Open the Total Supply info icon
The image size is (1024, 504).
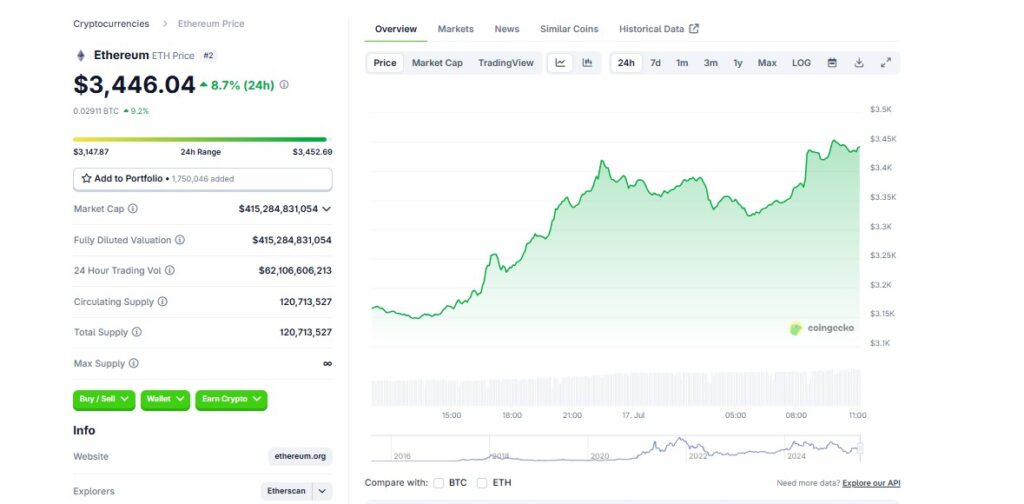tap(136, 332)
